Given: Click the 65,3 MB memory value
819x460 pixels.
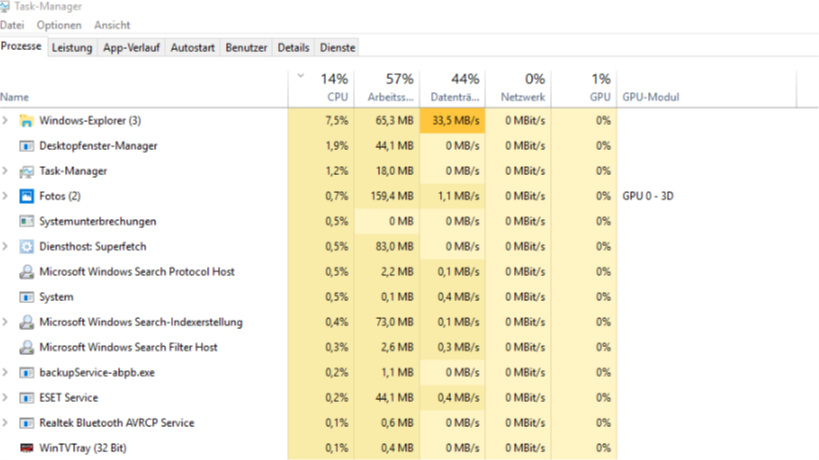Looking at the screenshot, I should click(394, 121).
